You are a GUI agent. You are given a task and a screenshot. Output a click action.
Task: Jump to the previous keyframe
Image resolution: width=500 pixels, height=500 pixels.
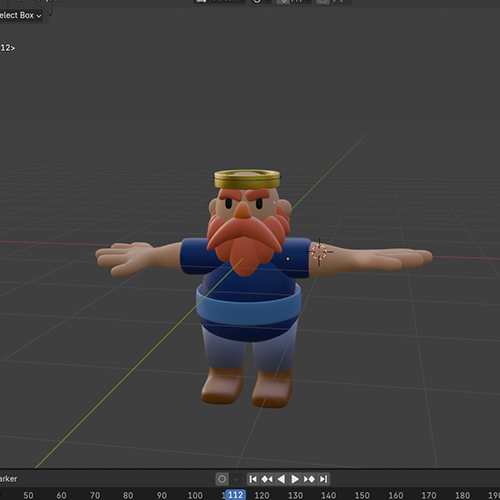pyautogui.click(x=267, y=479)
